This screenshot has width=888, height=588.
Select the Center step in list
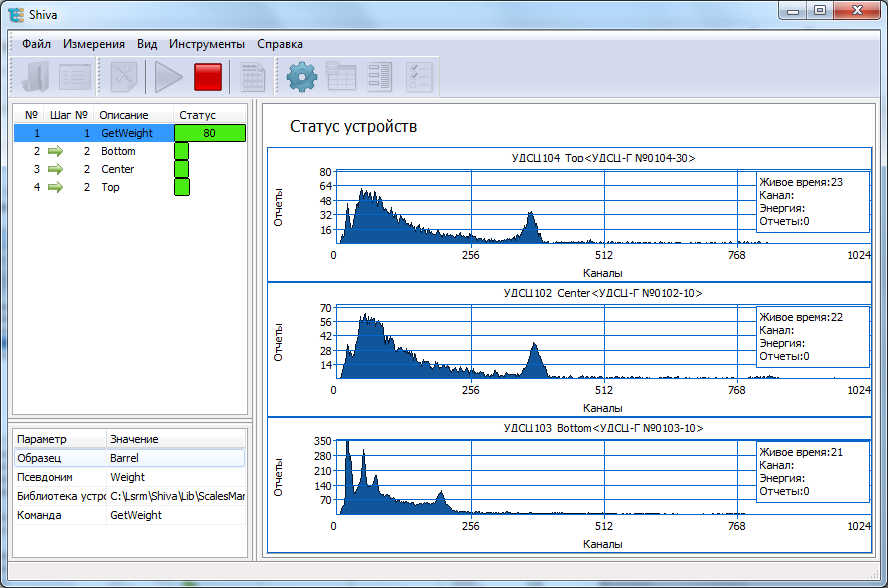click(x=117, y=169)
